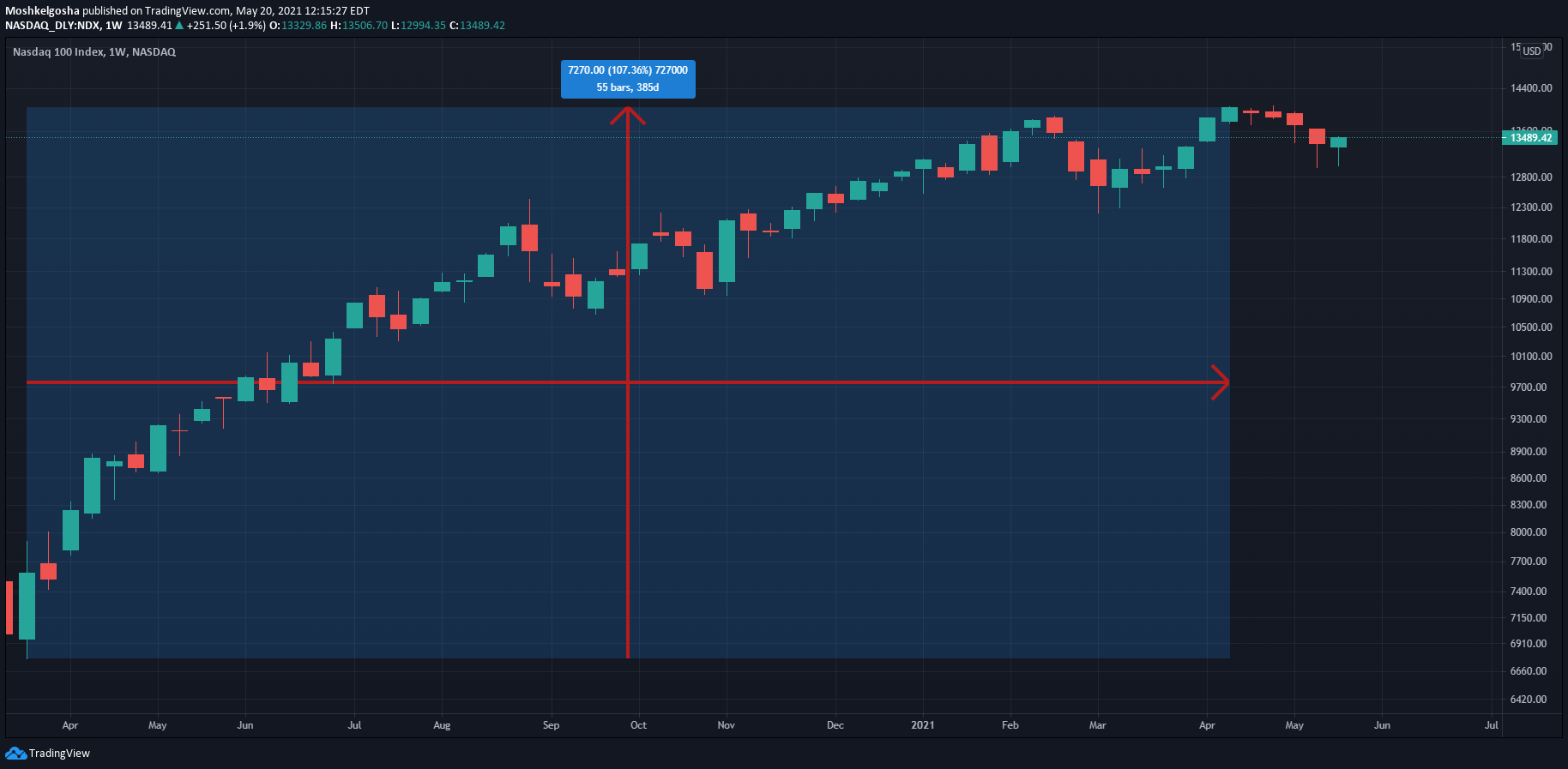The width and height of the screenshot is (1568, 769).
Task: Click the close value C:13489.42 in header
Action: tap(477, 26)
